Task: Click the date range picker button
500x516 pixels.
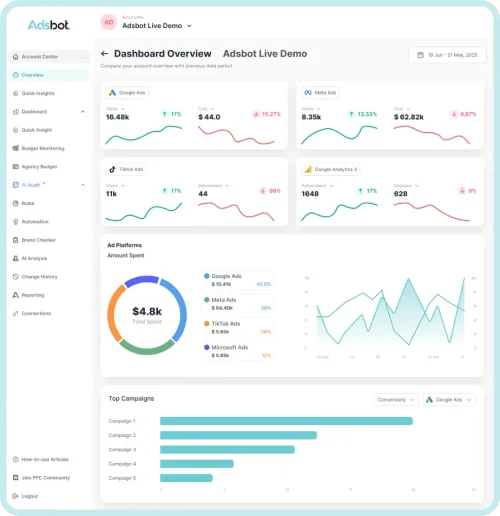Action: click(447, 55)
